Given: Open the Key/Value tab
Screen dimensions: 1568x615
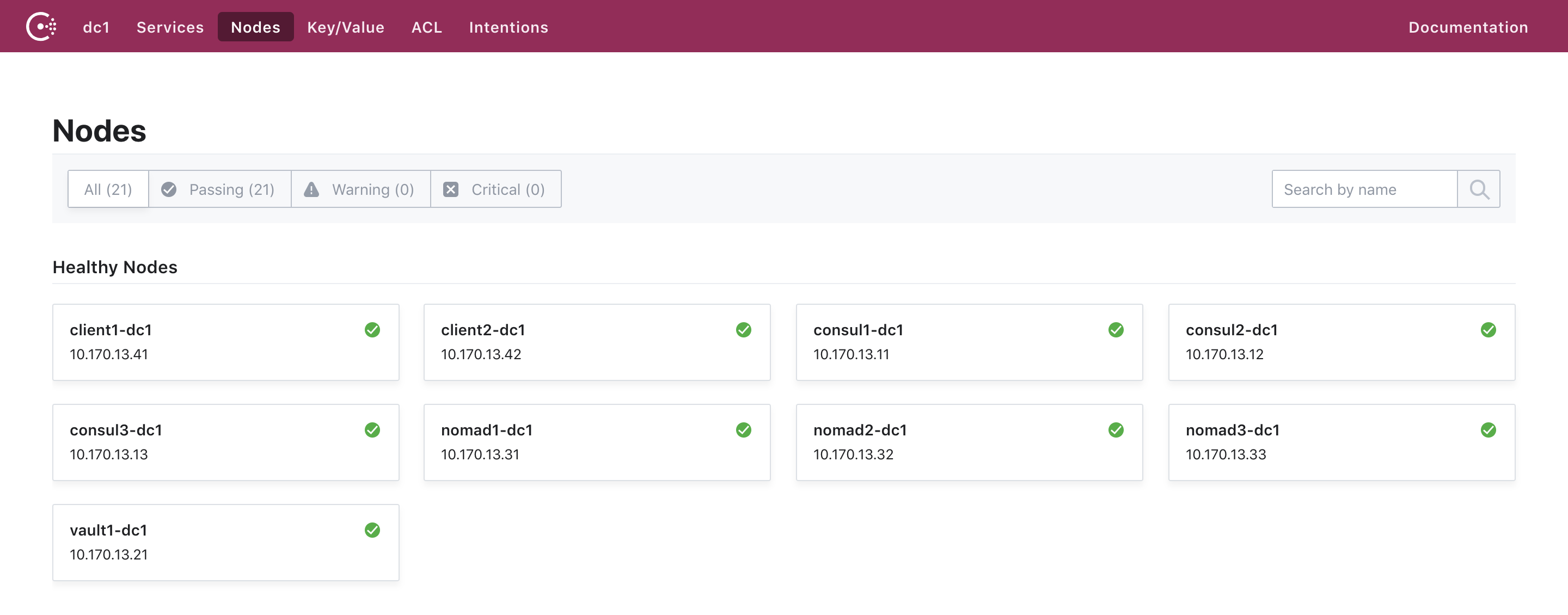Looking at the screenshot, I should pyautogui.click(x=345, y=27).
